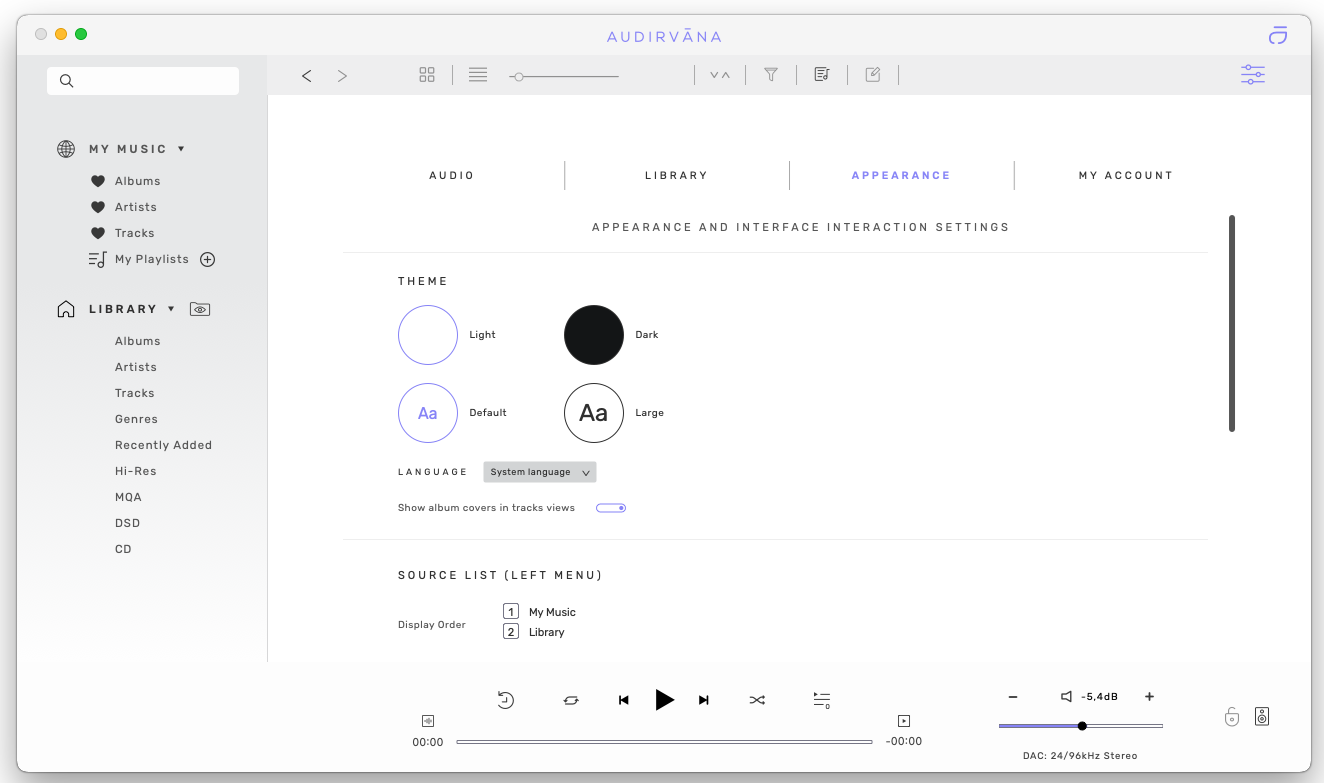Collapse the Library section arrow
This screenshot has height=783, width=1324.
tap(171, 309)
